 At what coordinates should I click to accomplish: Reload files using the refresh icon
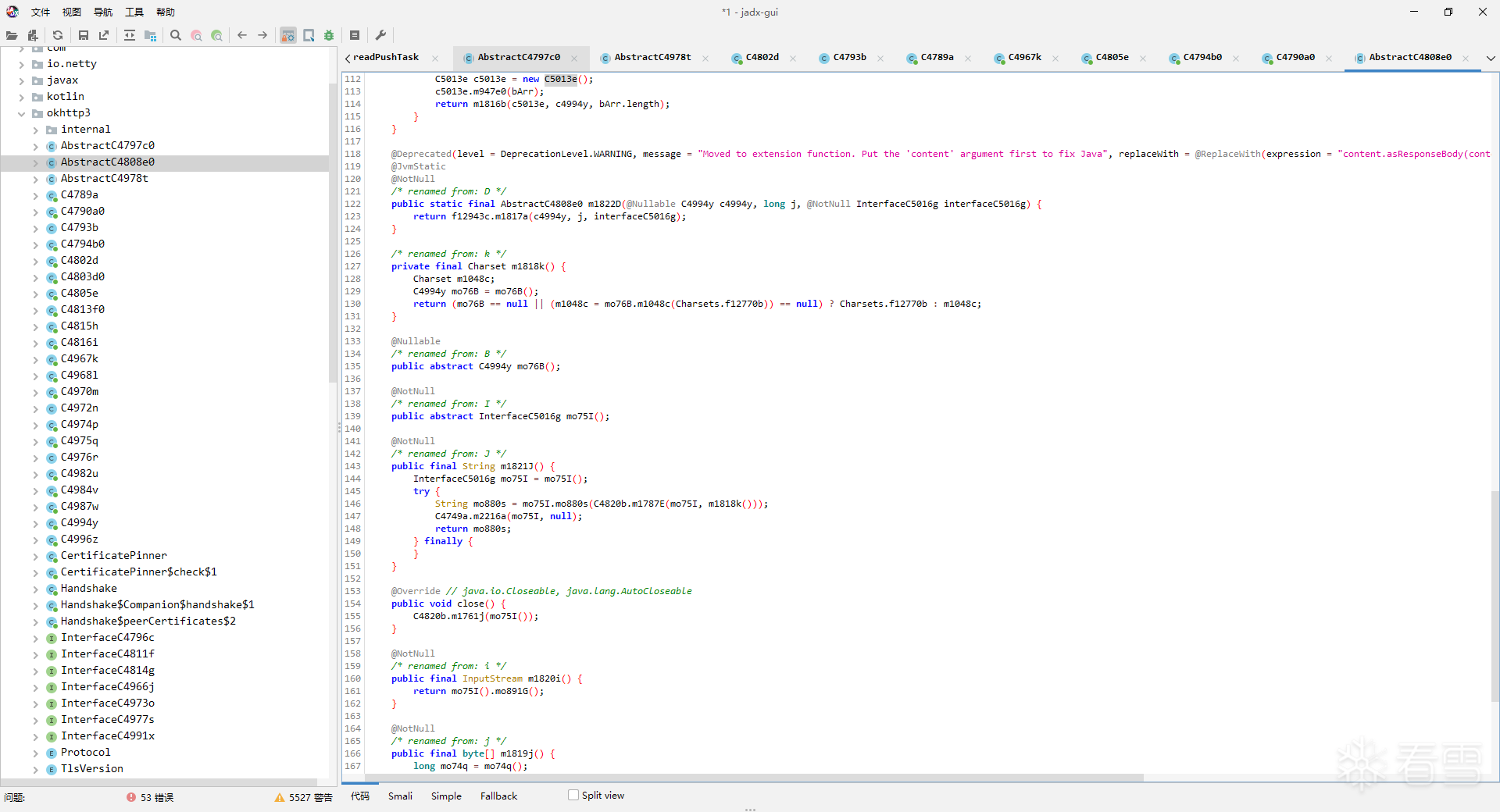tap(58, 35)
